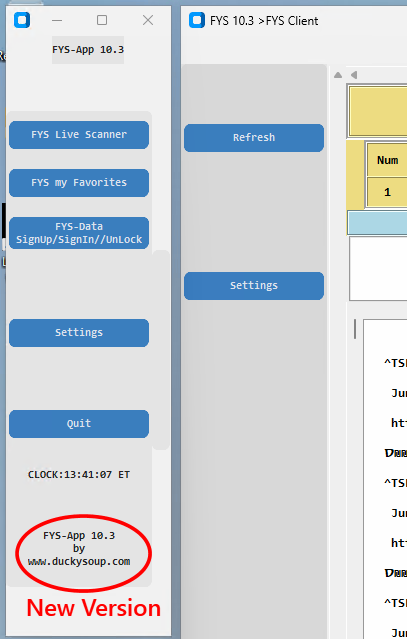
Task: Click the light blue bar under the table
Action: 377,223
